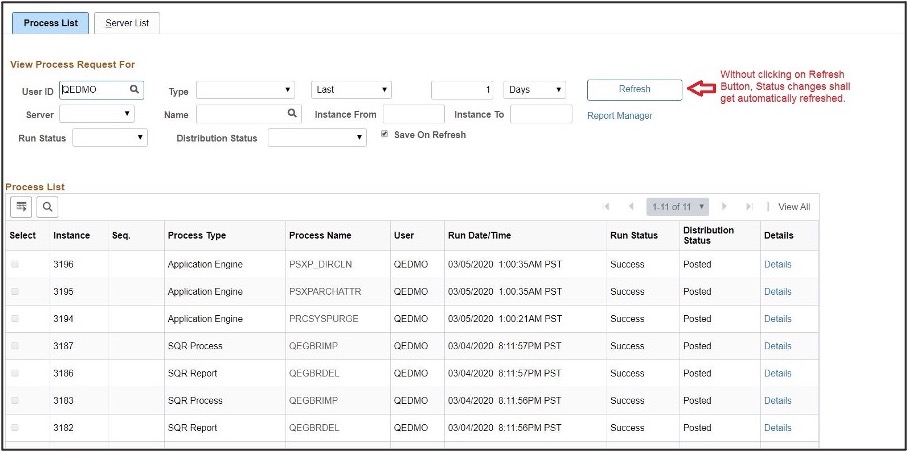Toggle the Save On Refresh checkbox
This screenshot has width=908, height=452.
(385, 134)
